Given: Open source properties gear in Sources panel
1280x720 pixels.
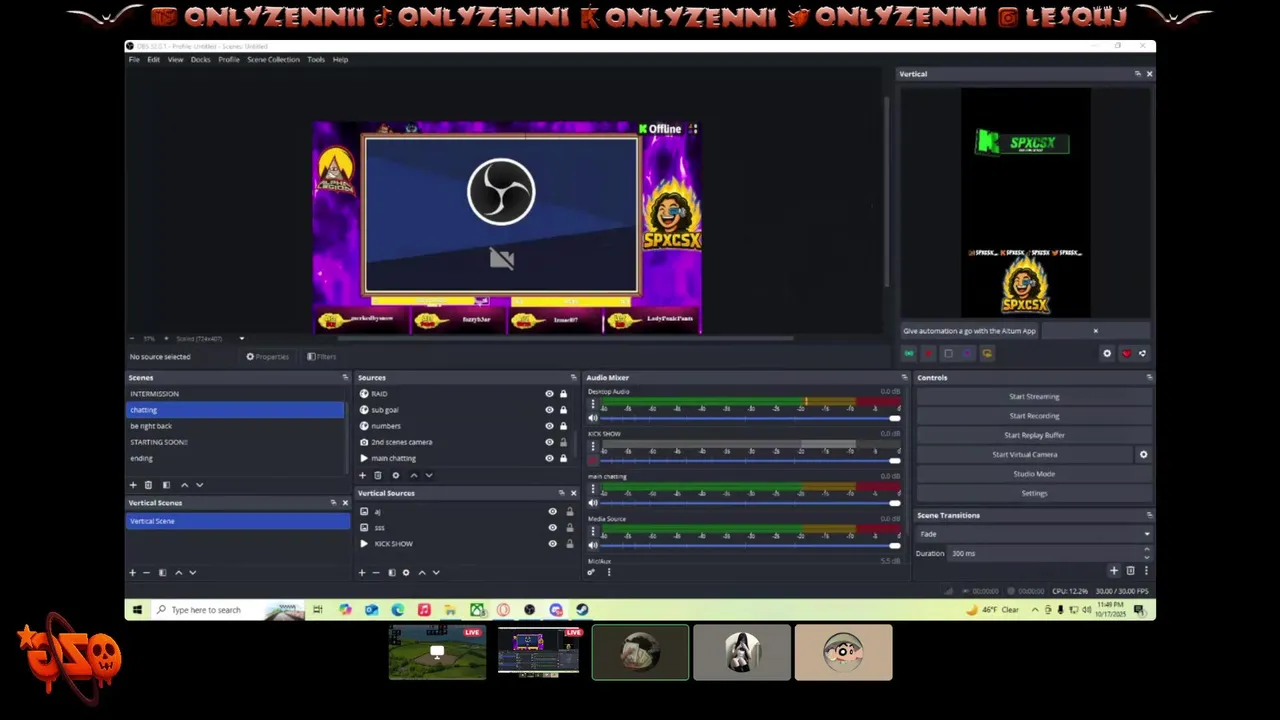Looking at the screenshot, I should pos(395,476).
